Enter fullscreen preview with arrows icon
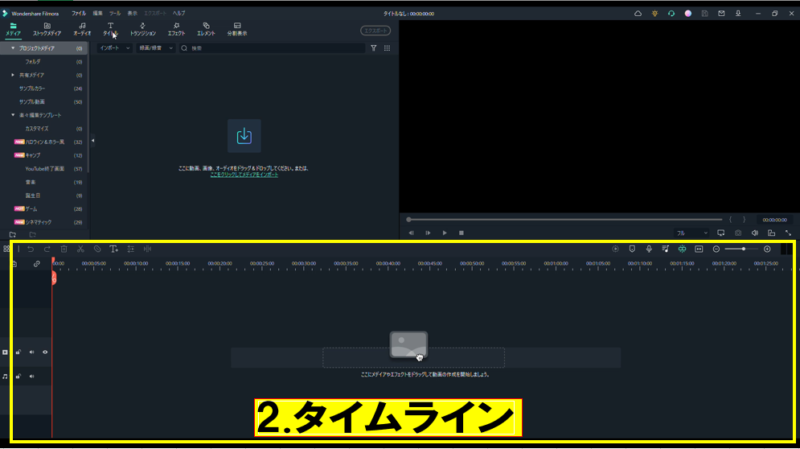This screenshot has width=800, height=449. coord(788,233)
